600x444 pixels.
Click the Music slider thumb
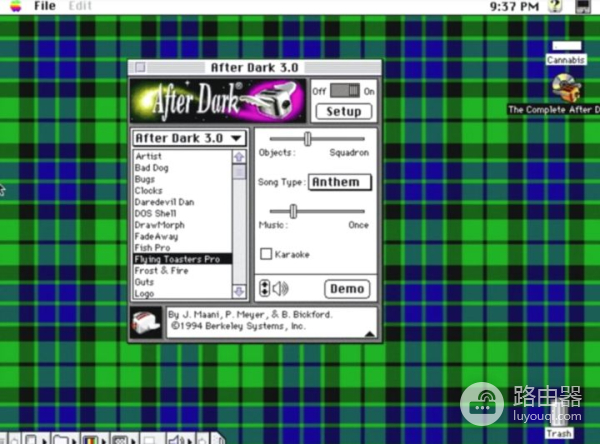(x=293, y=211)
